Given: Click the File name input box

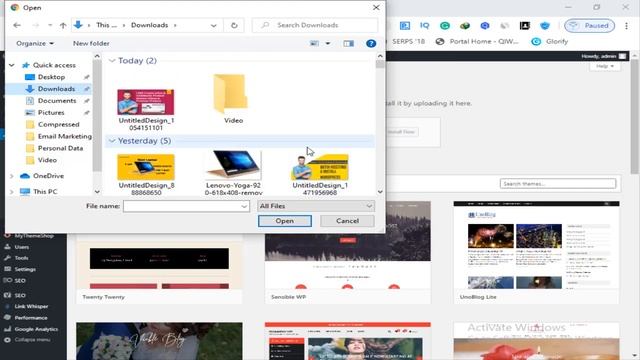Looking at the screenshot, I should pyautogui.click(x=181, y=206).
